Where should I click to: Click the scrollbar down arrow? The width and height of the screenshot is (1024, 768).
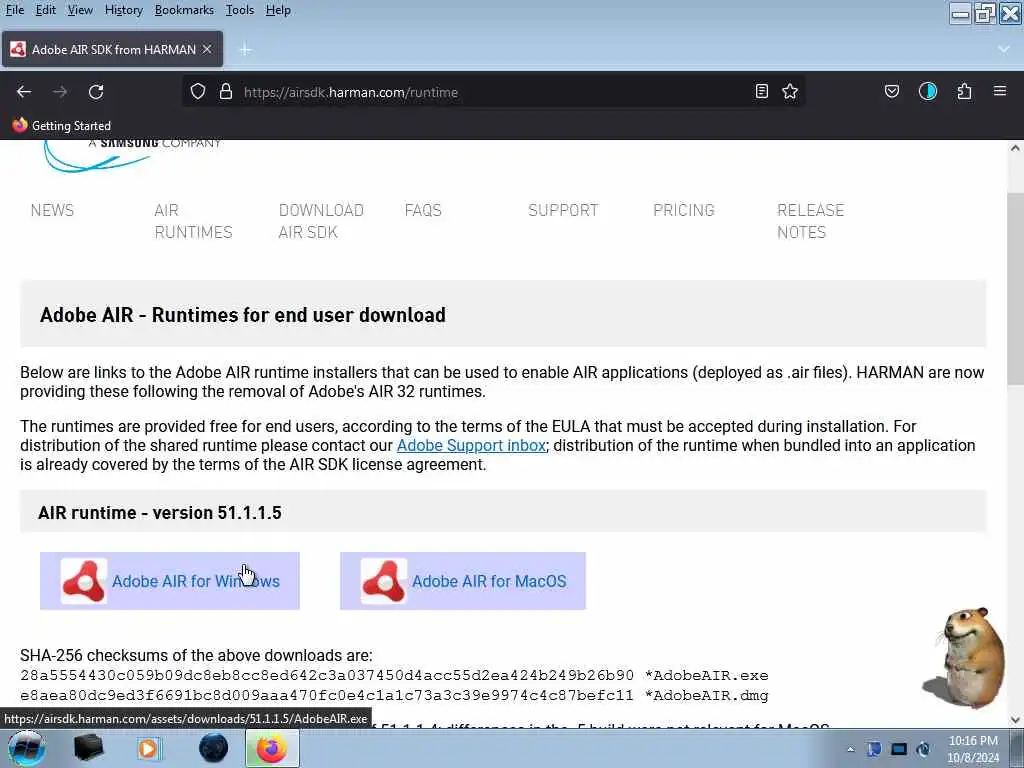[1015, 720]
